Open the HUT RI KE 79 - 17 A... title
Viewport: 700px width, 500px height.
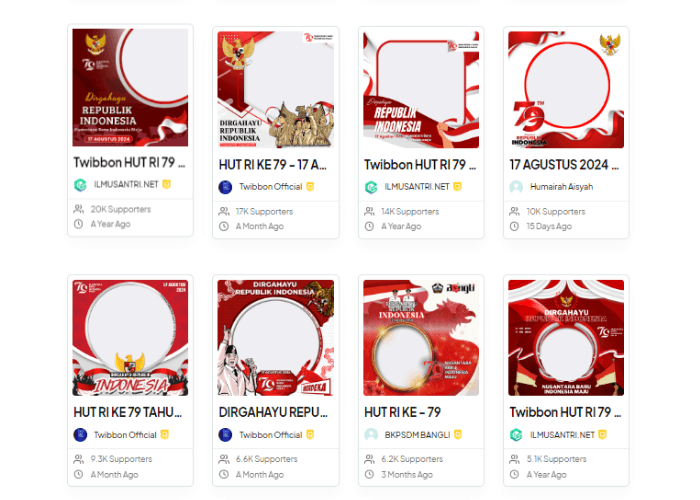[273, 165]
